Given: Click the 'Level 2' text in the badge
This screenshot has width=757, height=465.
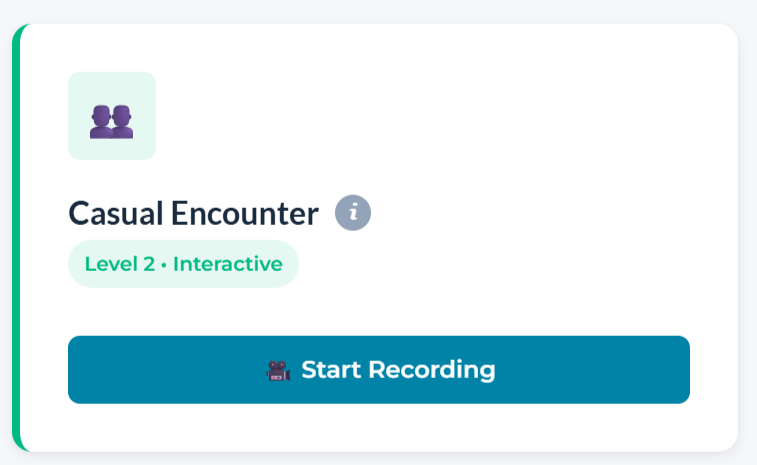Looking at the screenshot, I should pos(121,264).
